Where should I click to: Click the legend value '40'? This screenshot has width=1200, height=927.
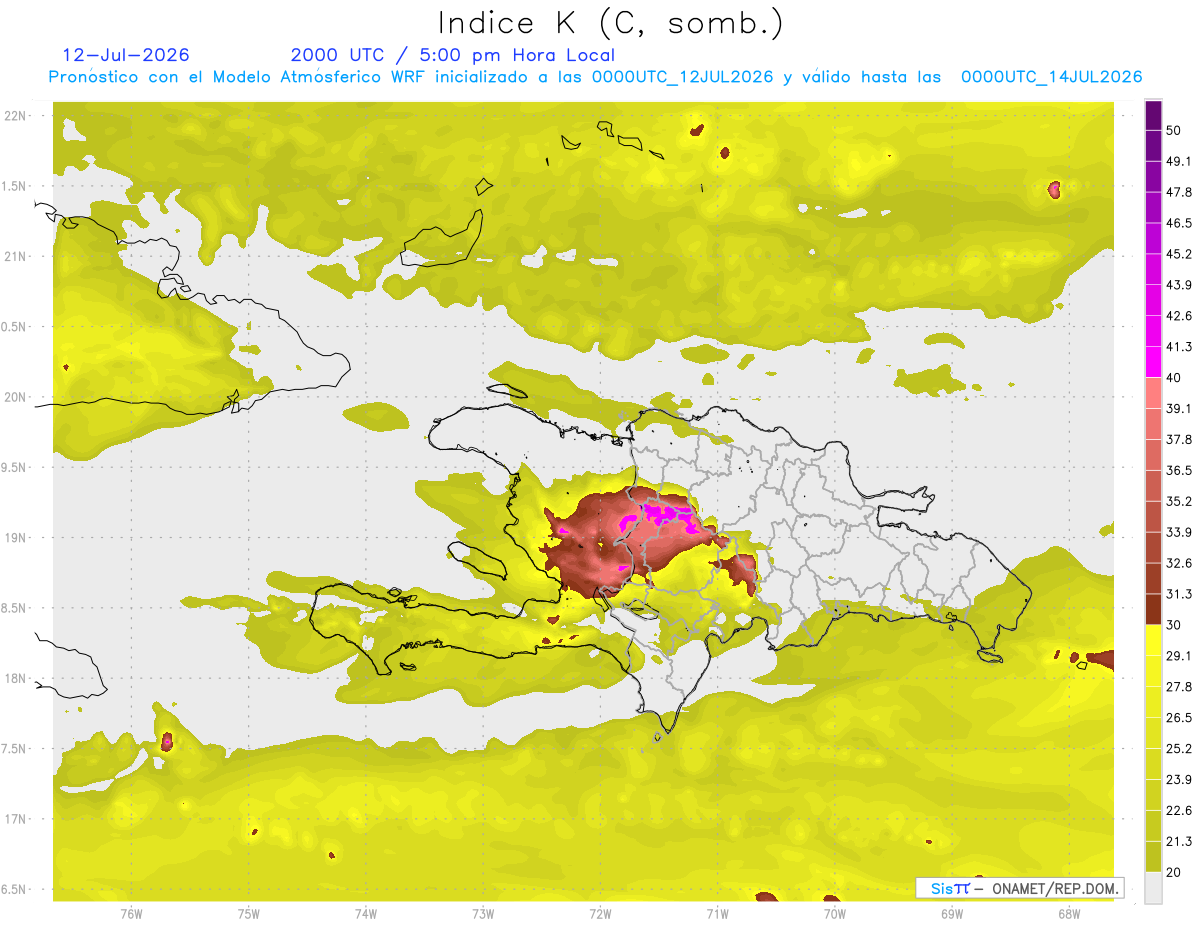point(1174,377)
